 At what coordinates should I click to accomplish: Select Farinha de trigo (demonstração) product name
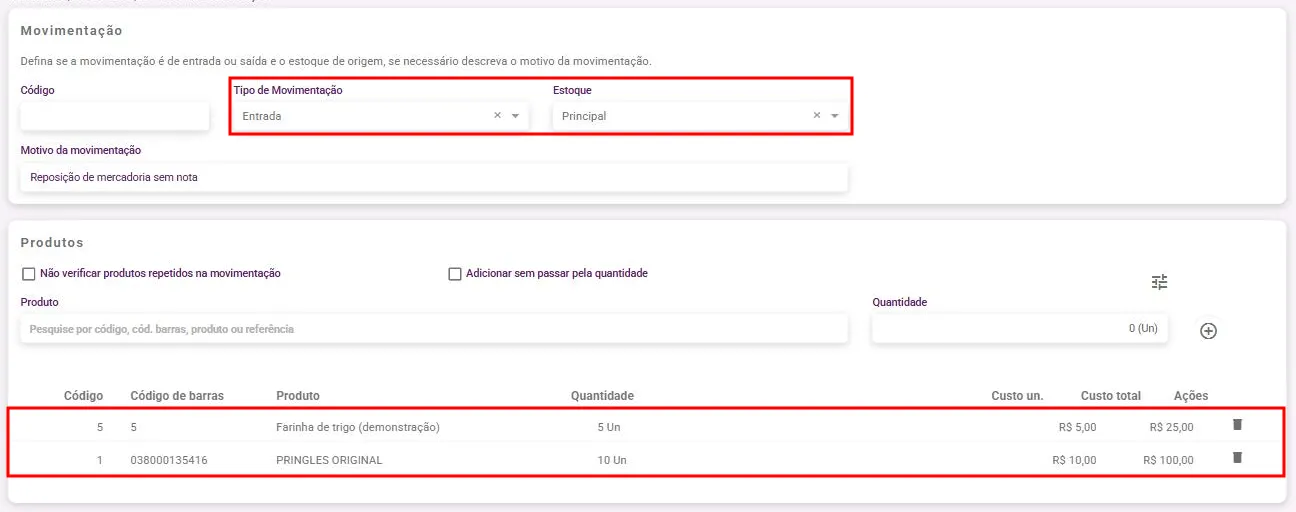point(358,427)
